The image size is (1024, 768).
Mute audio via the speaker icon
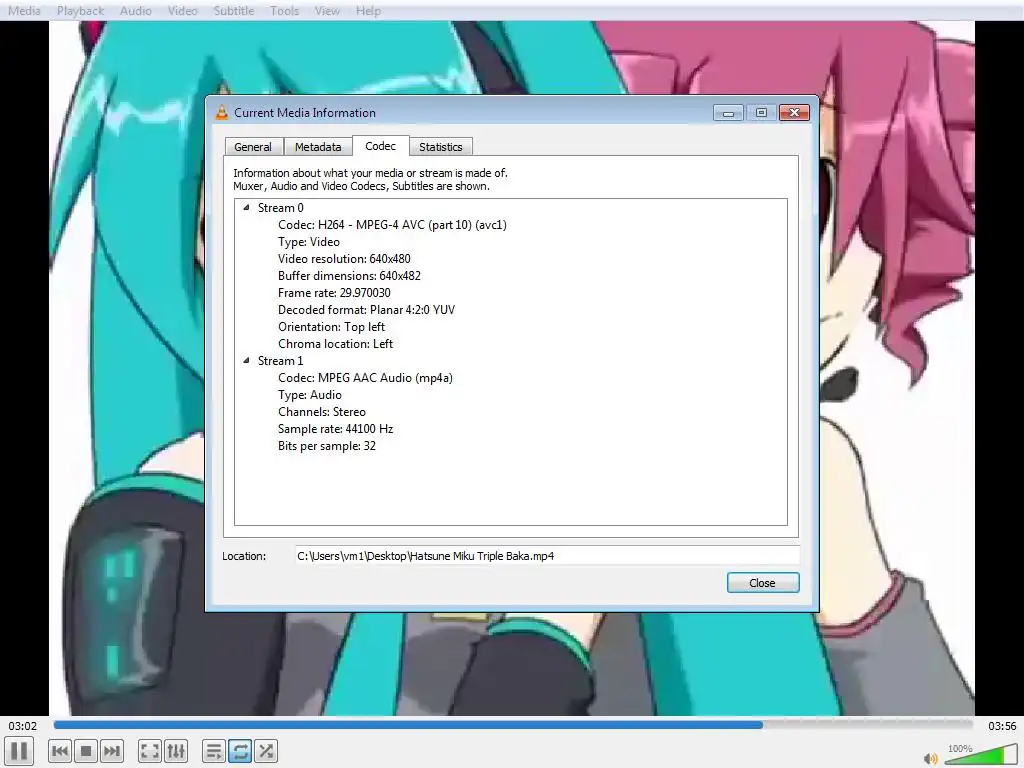(x=931, y=758)
